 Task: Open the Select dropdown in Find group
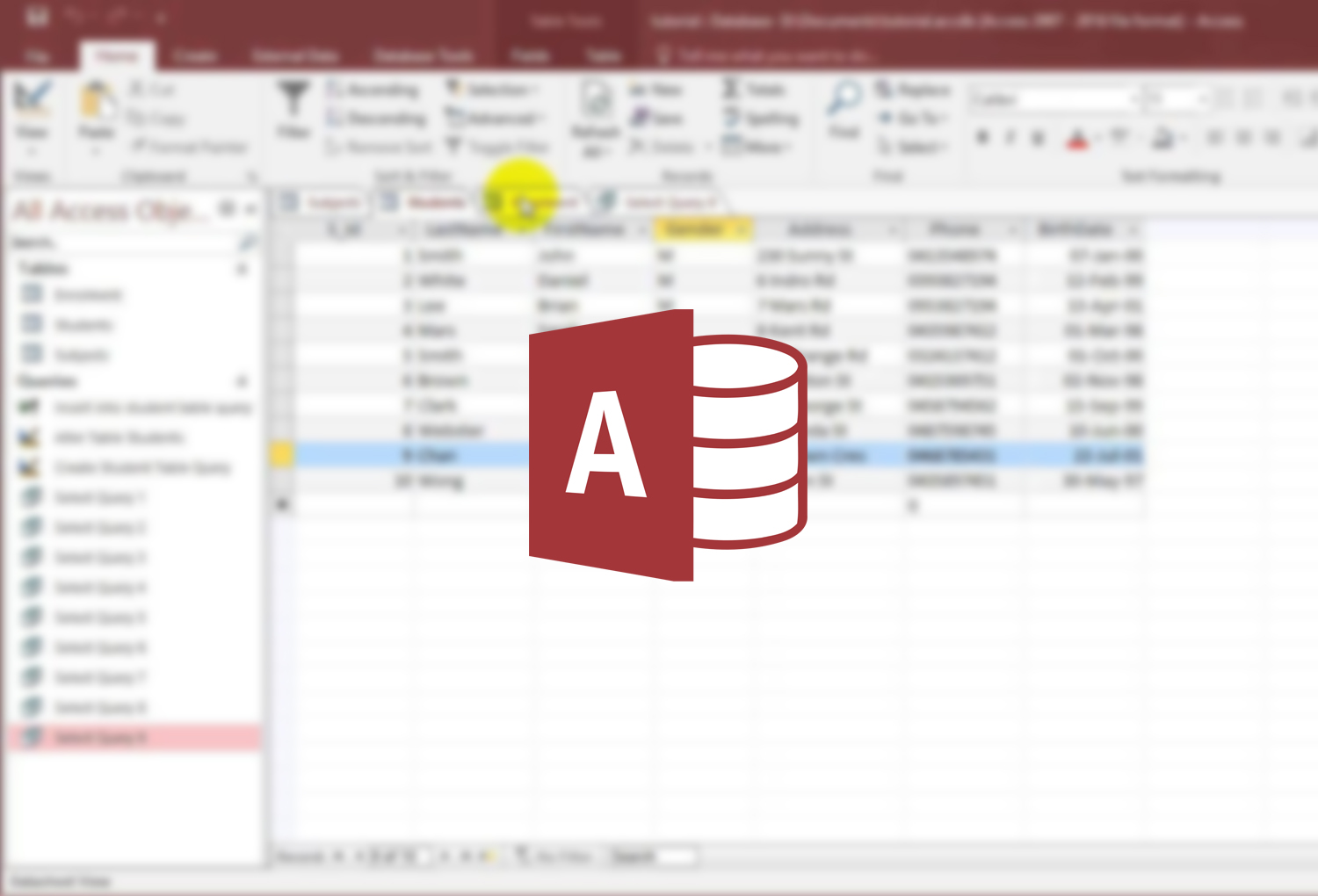click(912, 147)
